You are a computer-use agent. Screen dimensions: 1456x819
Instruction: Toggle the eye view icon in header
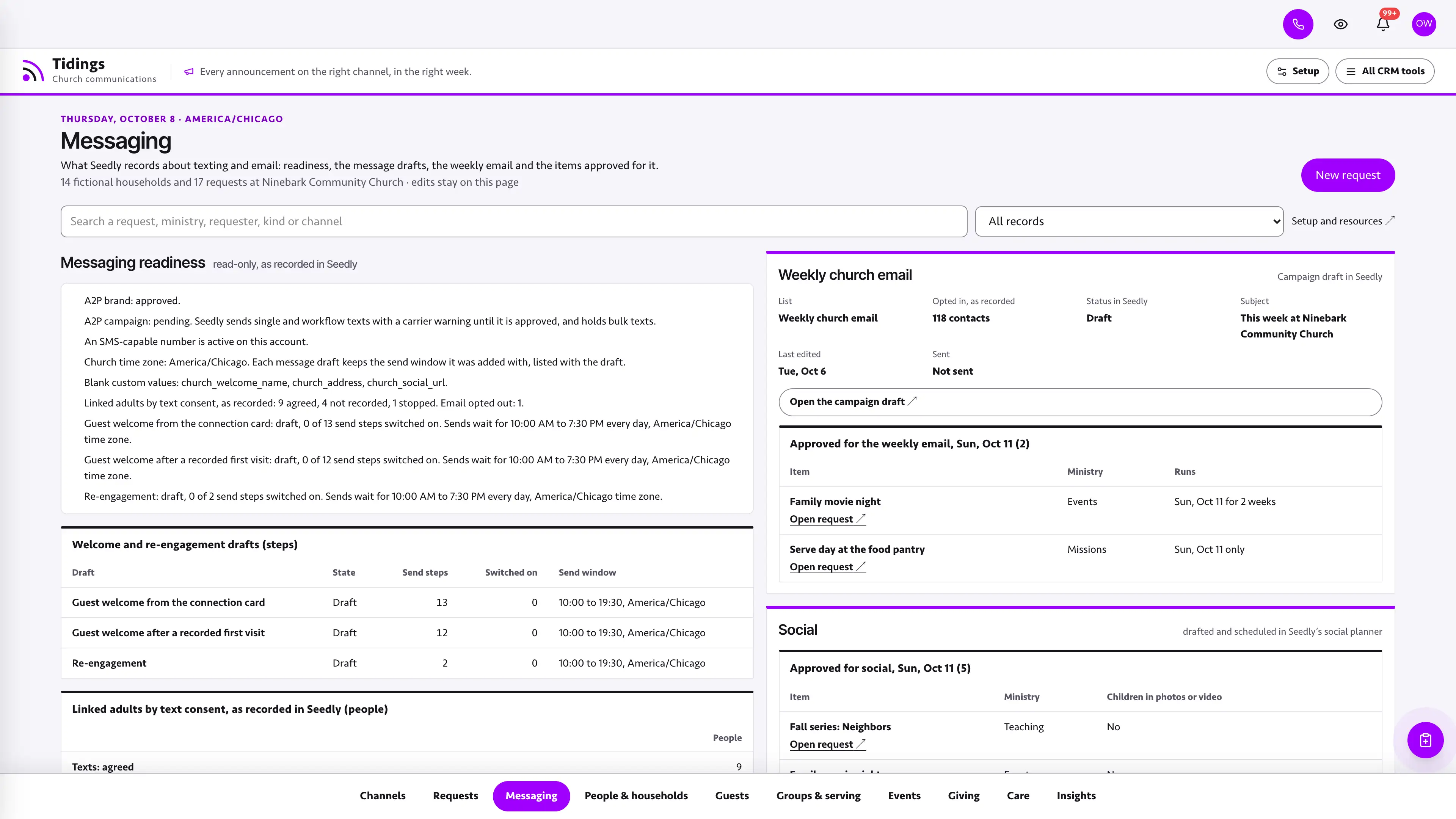click(x=1341, y=24)
